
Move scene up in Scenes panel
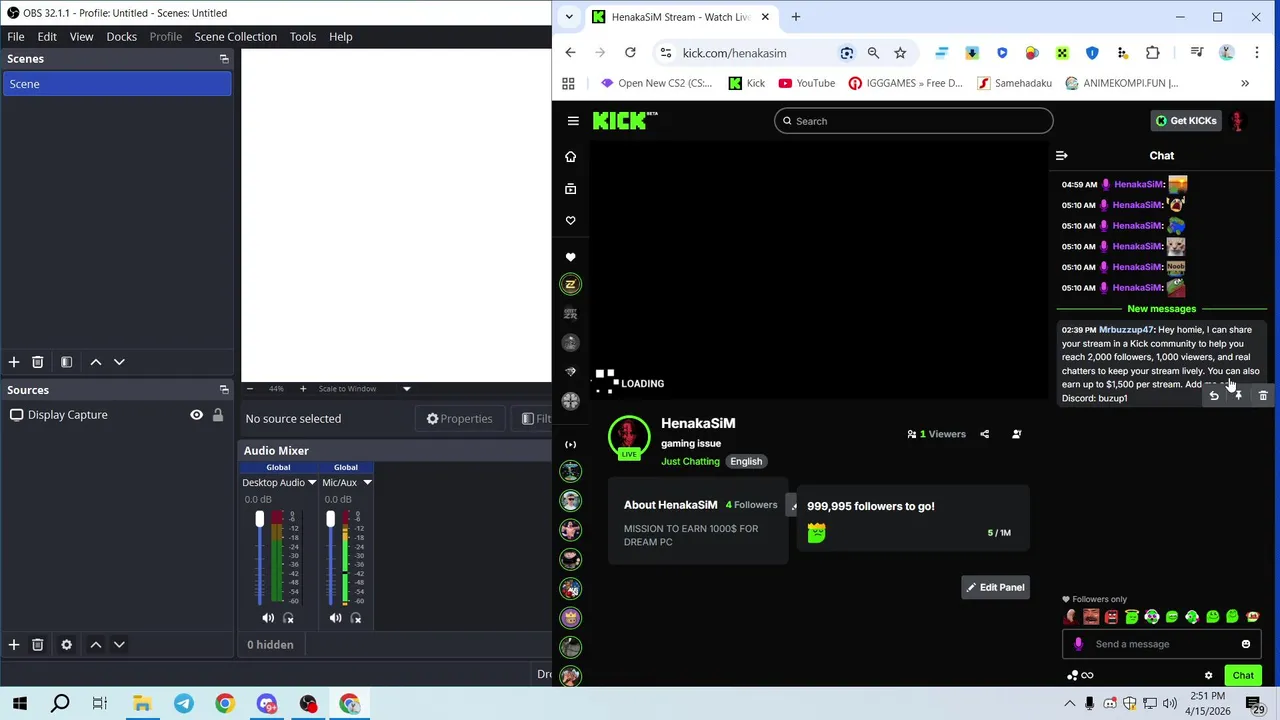[96, 362]
